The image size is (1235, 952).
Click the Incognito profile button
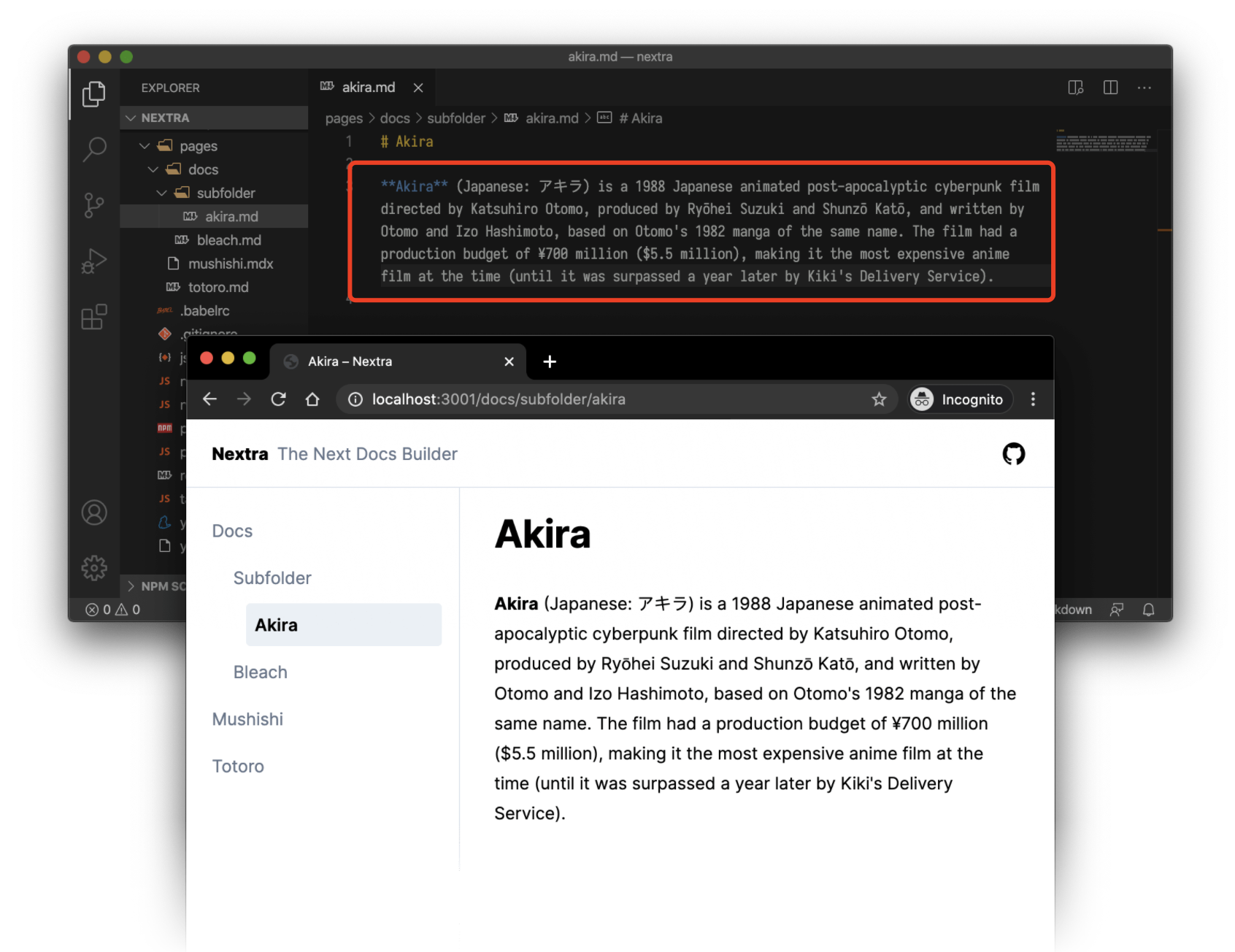960,399
